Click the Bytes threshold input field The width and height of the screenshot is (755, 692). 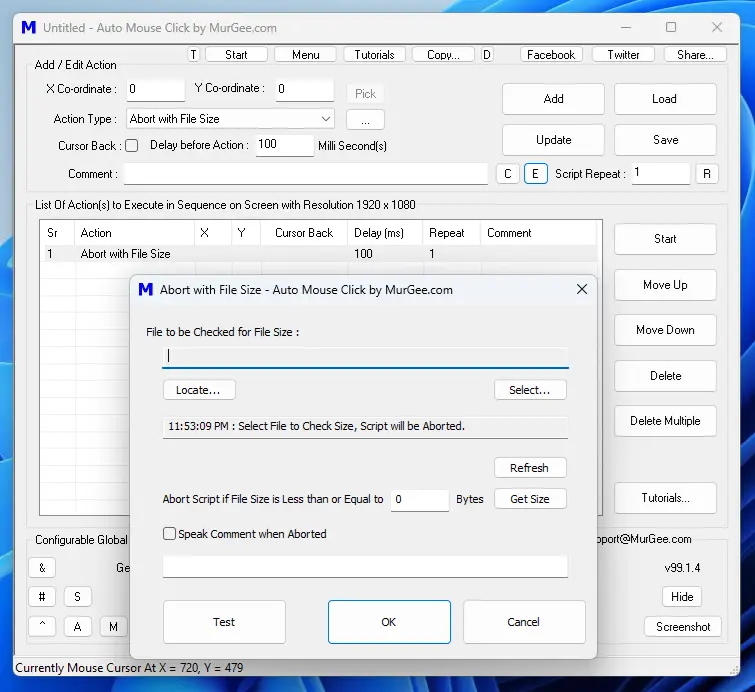pyautogui.click(x=420, y=500)
